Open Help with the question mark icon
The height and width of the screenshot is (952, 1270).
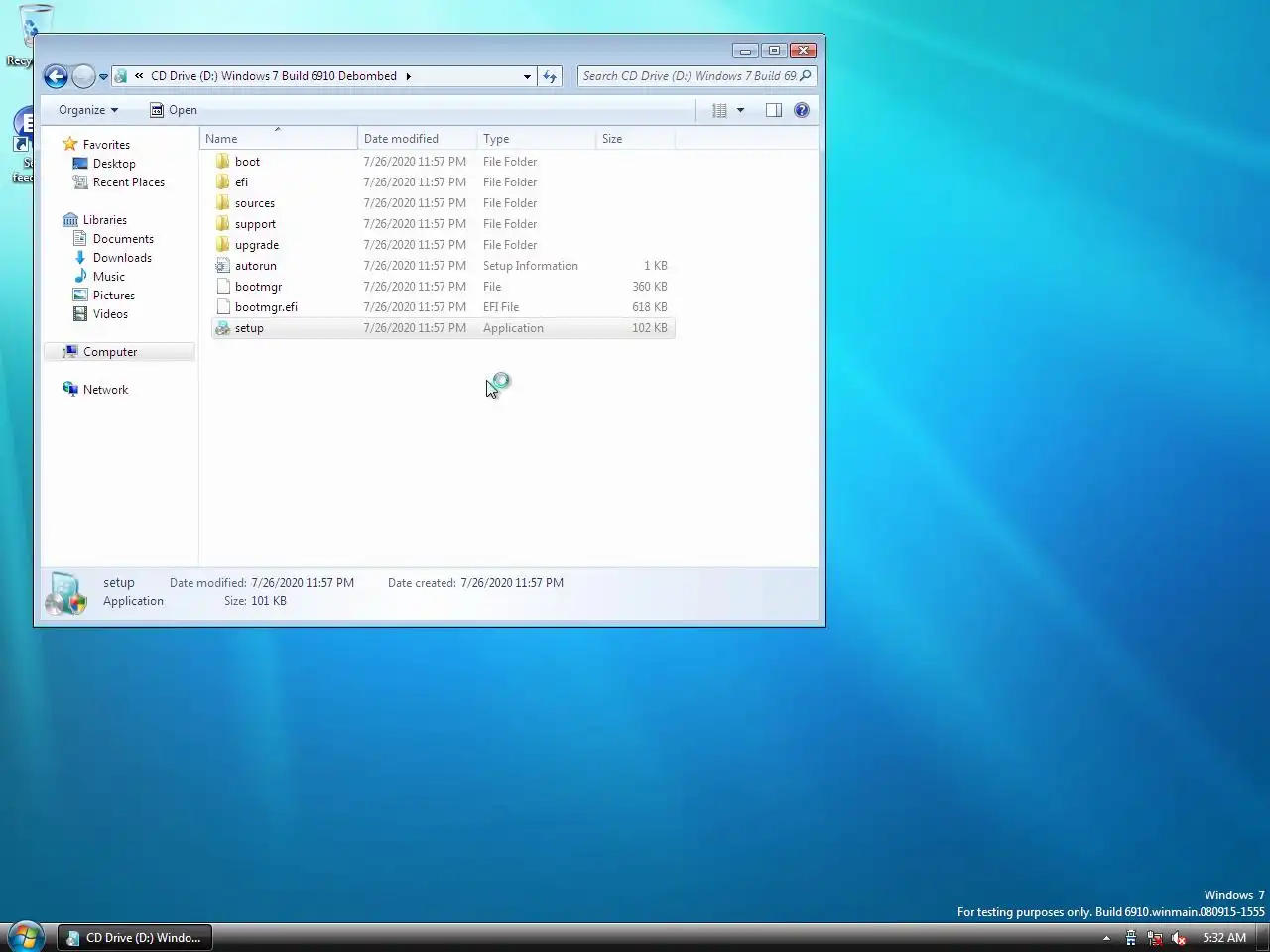pos(802,110)
